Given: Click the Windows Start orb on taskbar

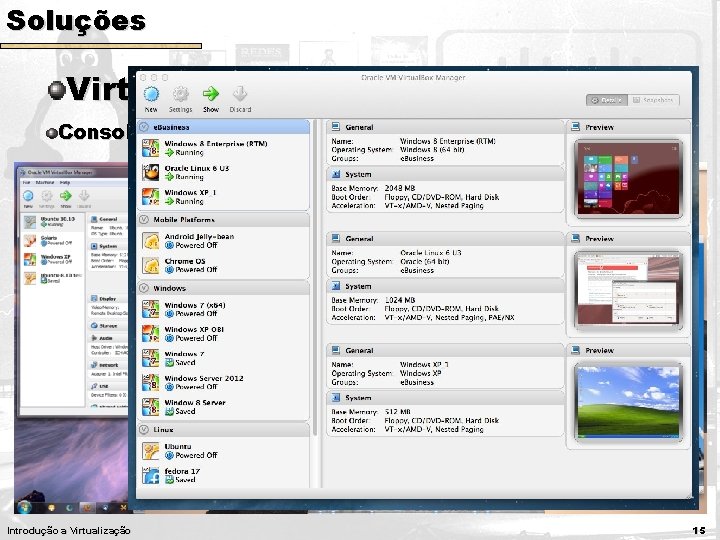Looking at the screenshot, I should [25, 507].
